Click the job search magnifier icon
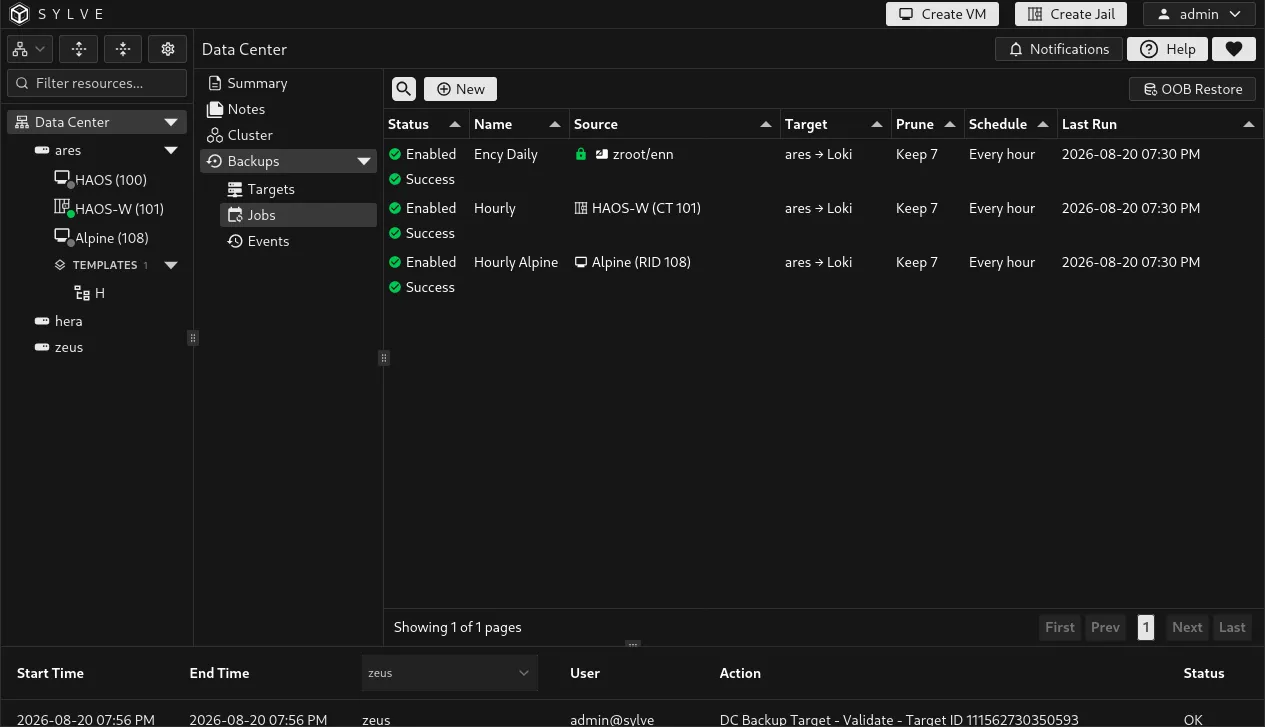The image size is (1265, 727). (404, 89)
